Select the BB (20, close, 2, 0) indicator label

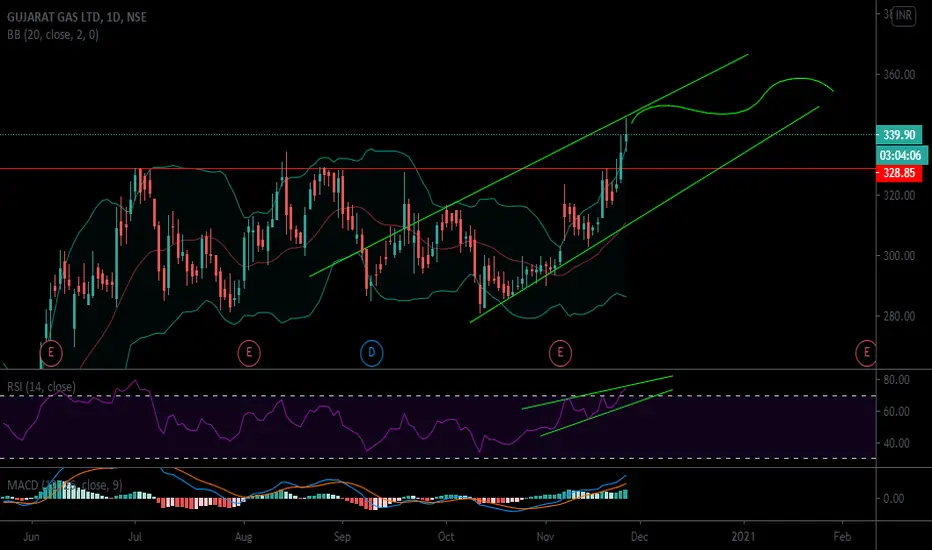tap(53, 35)
